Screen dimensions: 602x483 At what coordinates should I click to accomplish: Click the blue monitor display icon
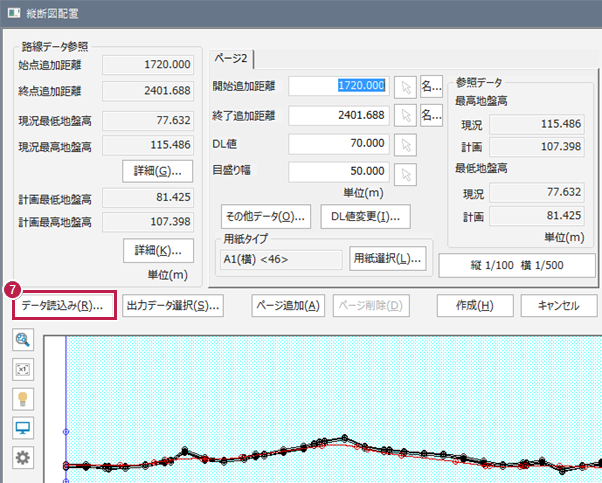(22, 429)
